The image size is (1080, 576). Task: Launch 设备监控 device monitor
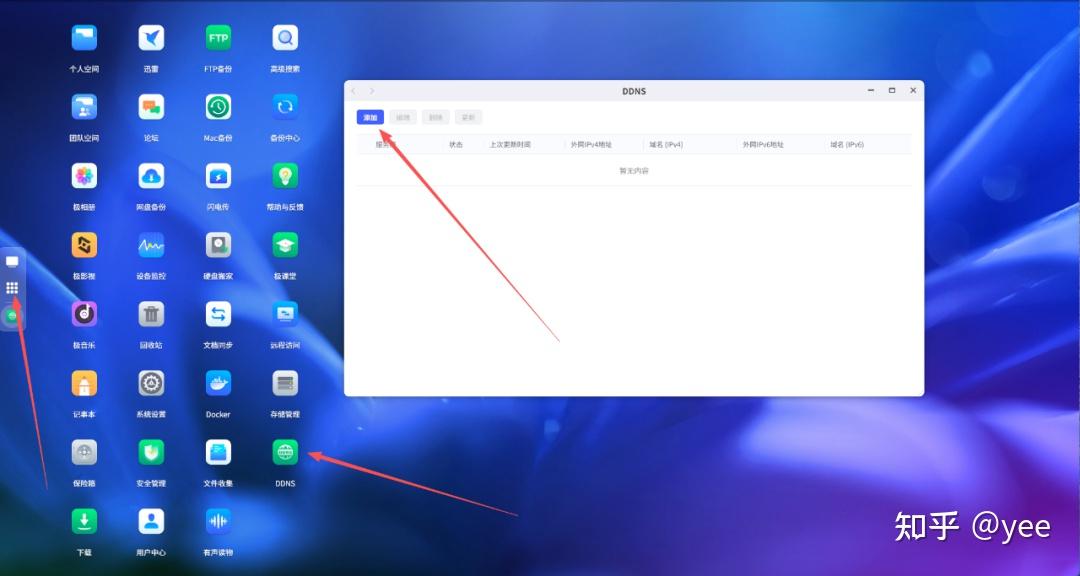tap(151, 246)
